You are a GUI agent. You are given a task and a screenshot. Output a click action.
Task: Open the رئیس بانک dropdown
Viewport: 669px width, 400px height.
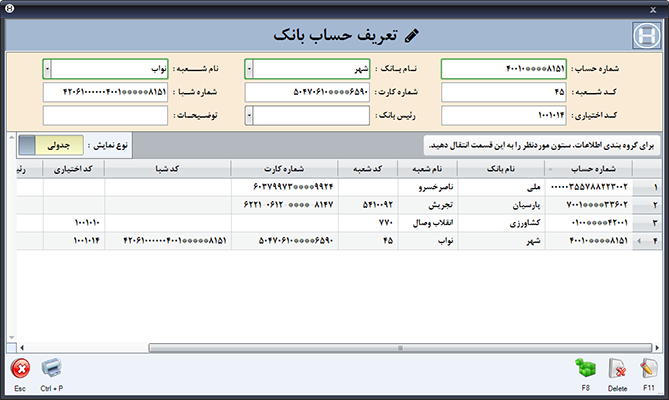coord(249,116)
